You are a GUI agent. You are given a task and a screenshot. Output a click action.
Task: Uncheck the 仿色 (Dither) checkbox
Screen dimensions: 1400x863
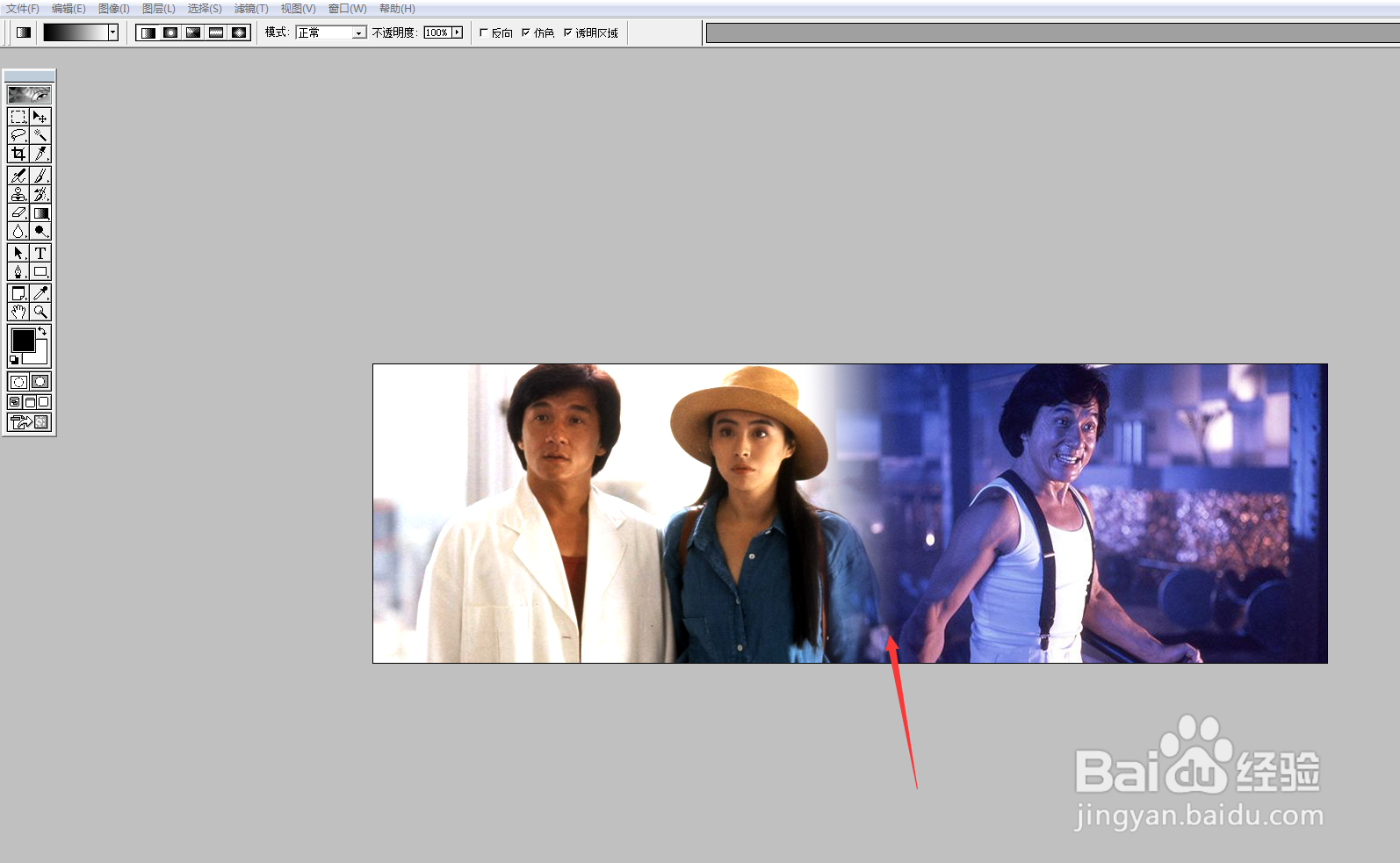(x=525, y=32)
